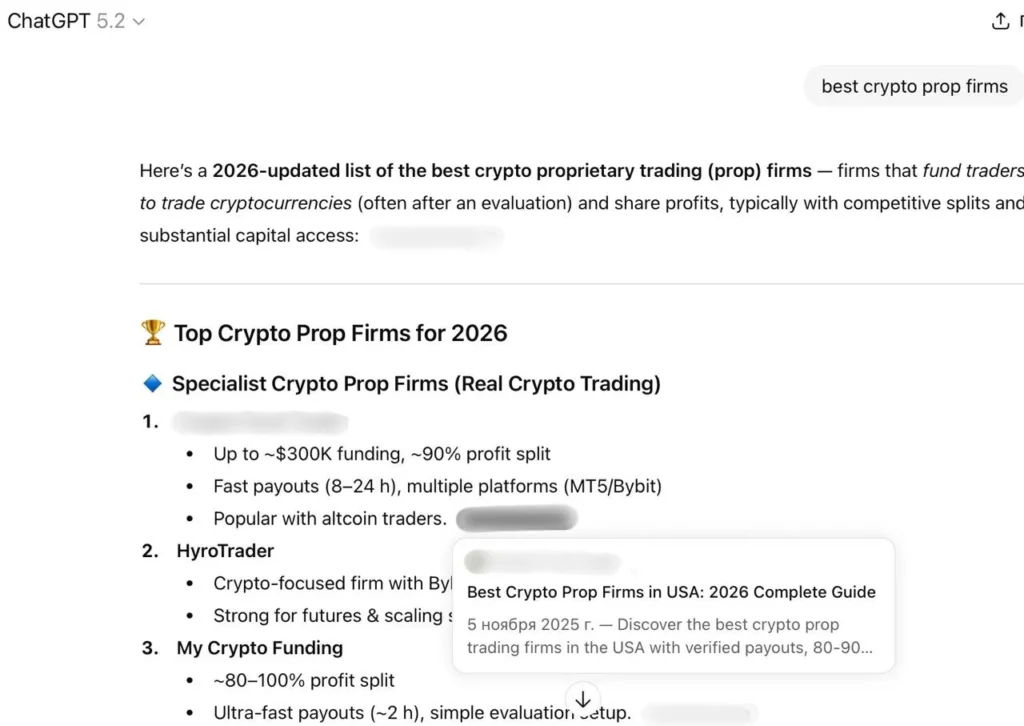This screenshot has height=726, width=1024.
Task: Click the blue diamond icon before Specialist Crypto Prop Firms
Action: (x=153, y=383)
